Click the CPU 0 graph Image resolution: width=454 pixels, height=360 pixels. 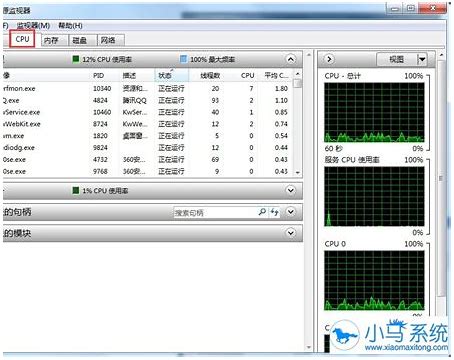point(374,280)
